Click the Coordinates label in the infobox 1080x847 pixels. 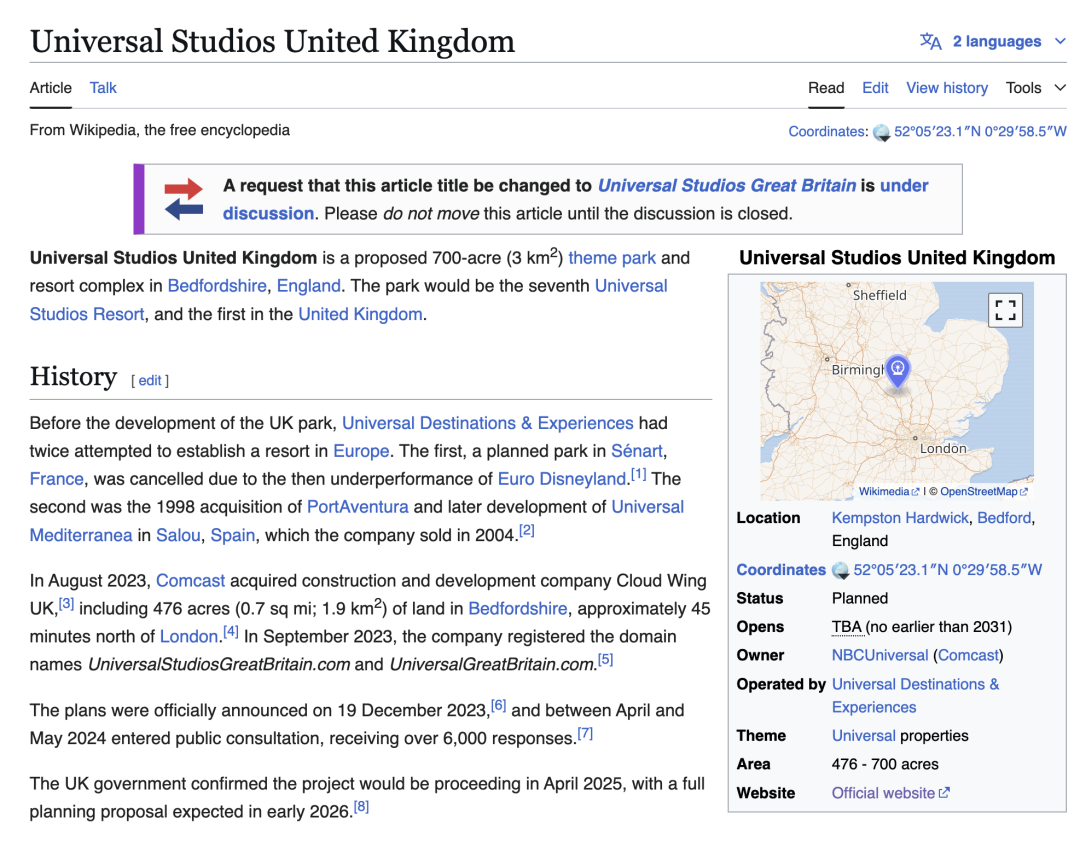point(781,570)
